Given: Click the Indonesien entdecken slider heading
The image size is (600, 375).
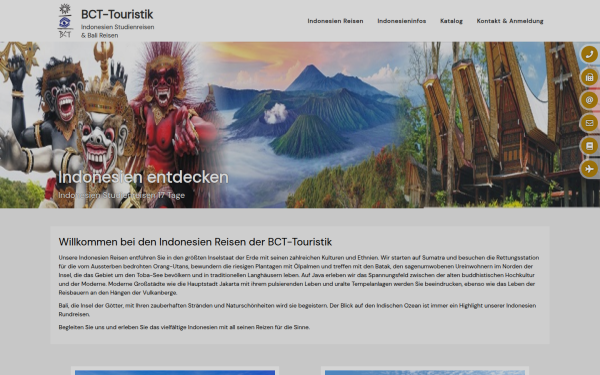Looking at the screenshot, I should [x=143, y=177].
